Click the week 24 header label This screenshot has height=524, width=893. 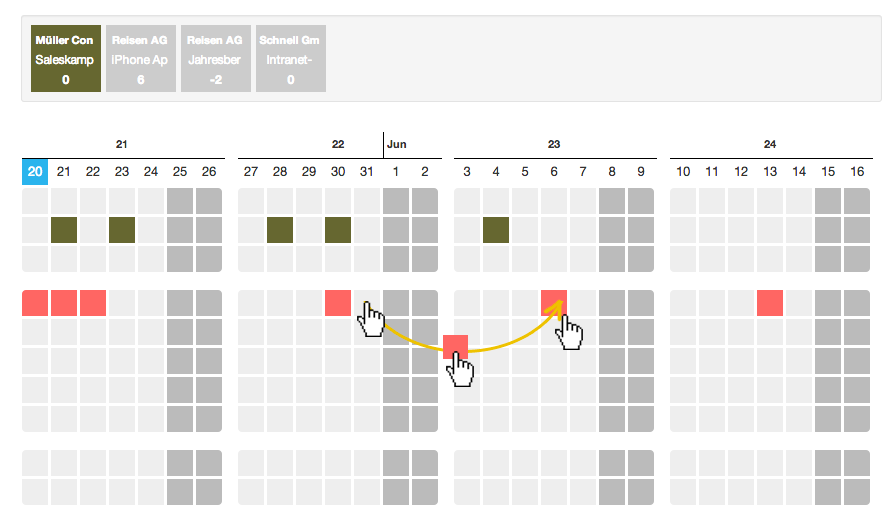click(x=770, y=144)
